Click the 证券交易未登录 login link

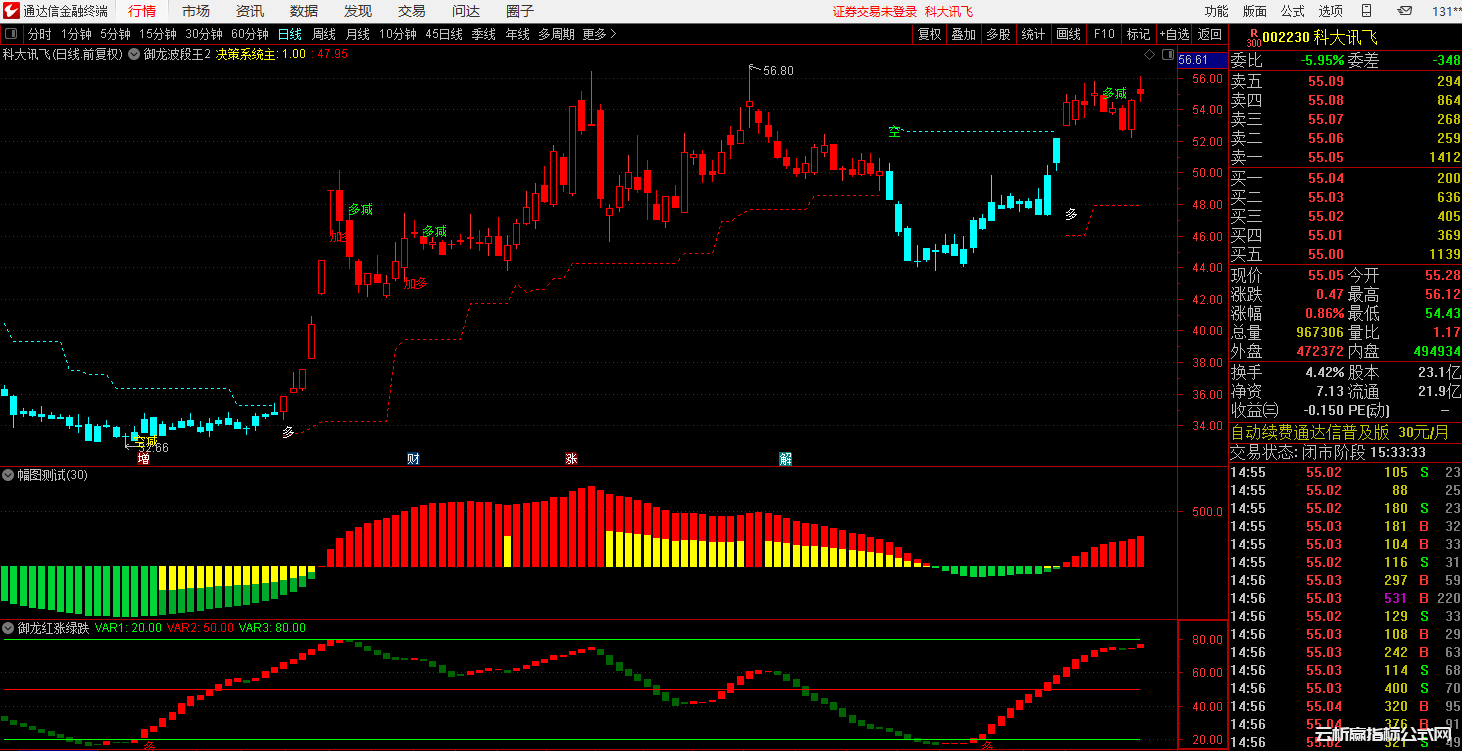[874, 11]
